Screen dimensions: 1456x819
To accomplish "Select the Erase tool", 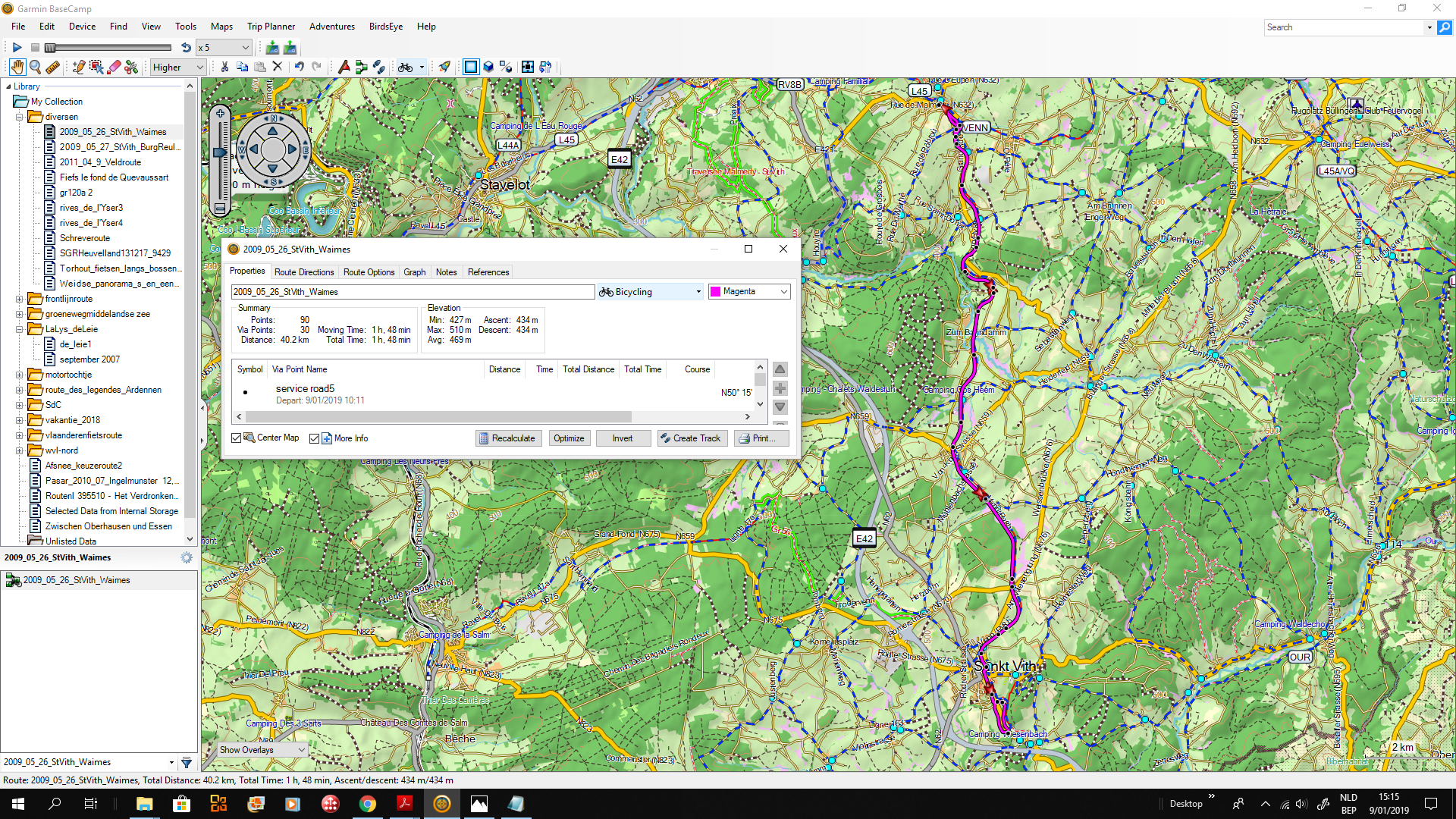I will tap(115, 67).
